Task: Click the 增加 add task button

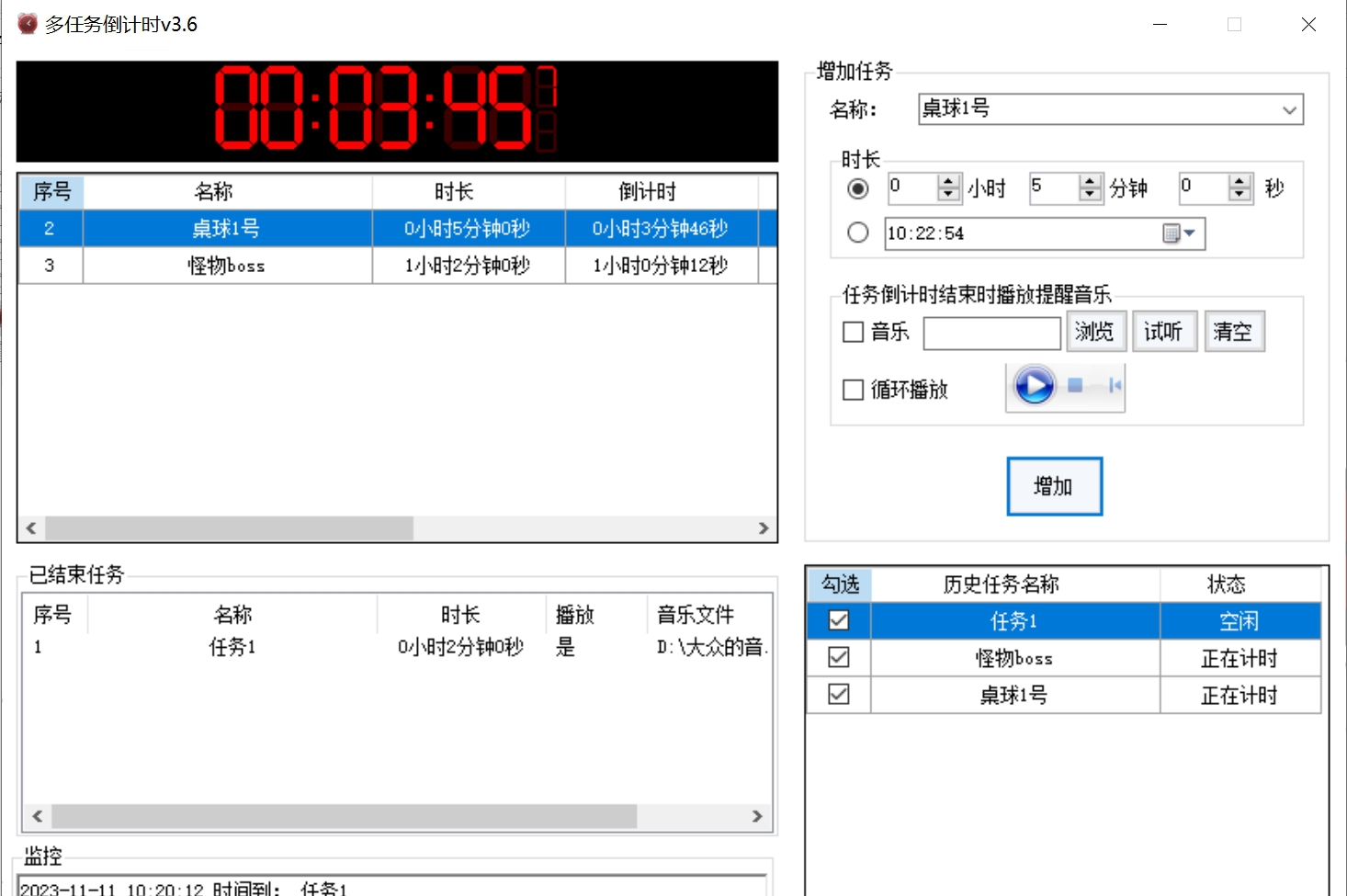Action: click(x=1054, y=486)
